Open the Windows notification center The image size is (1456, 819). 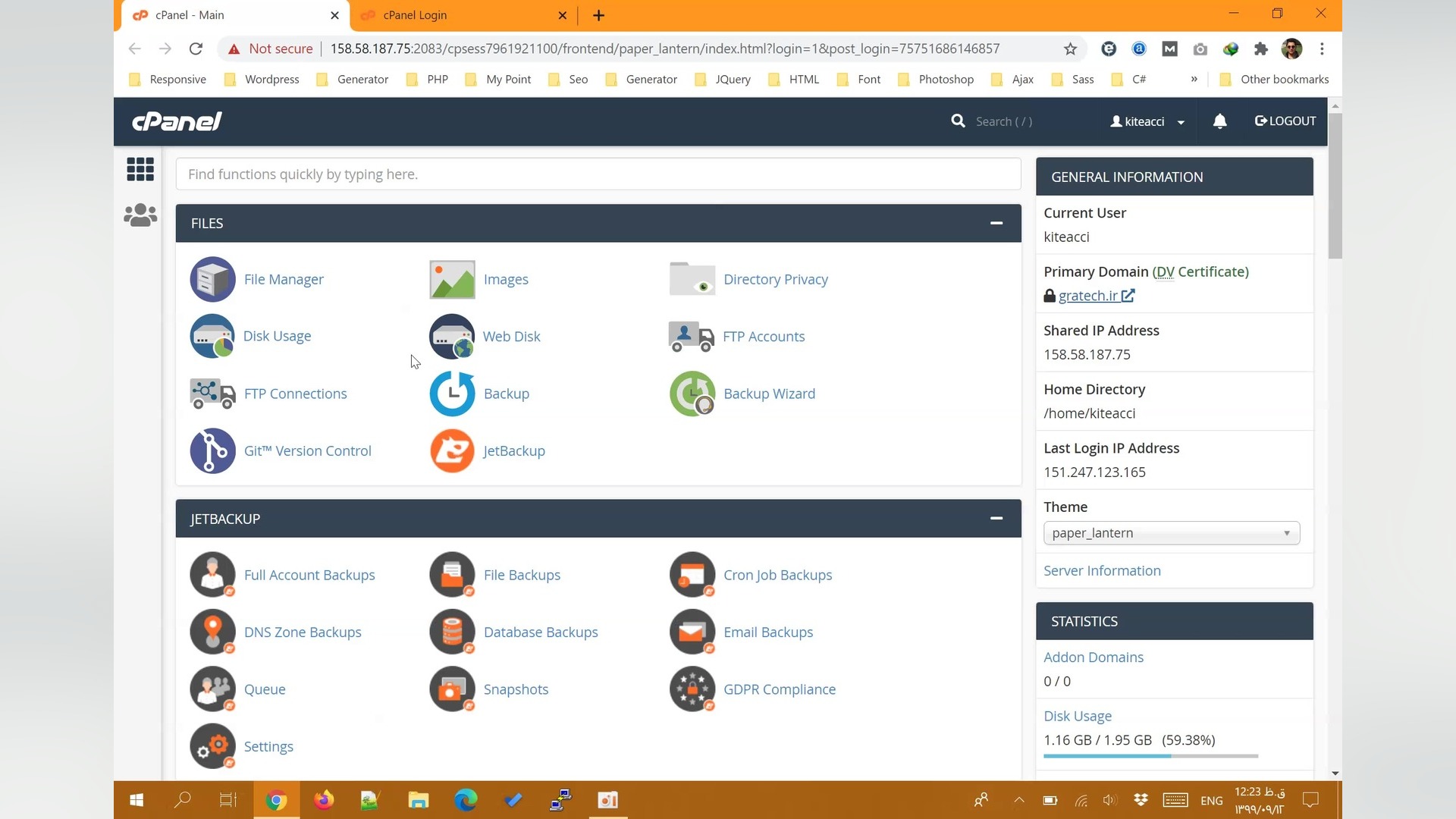click(x=1310, y=800)
